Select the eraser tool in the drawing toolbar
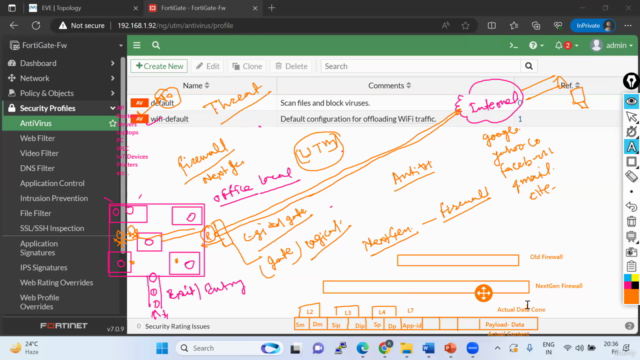The image size is (640, 360). (x=631, y=176)
